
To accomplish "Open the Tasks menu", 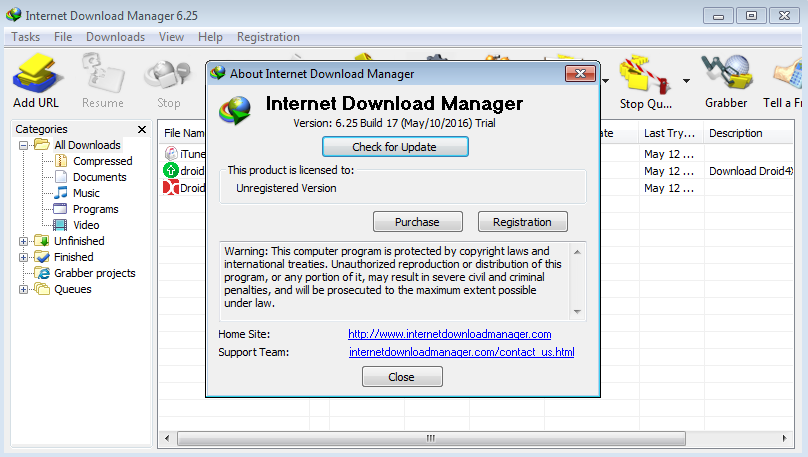I will (x=26, y=37).
